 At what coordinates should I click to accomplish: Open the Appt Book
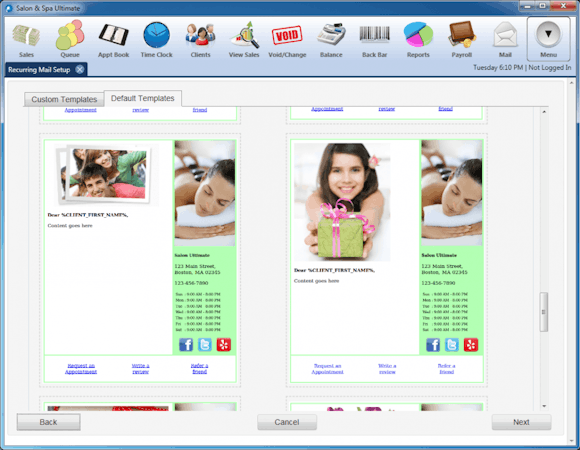click(114, 40)
